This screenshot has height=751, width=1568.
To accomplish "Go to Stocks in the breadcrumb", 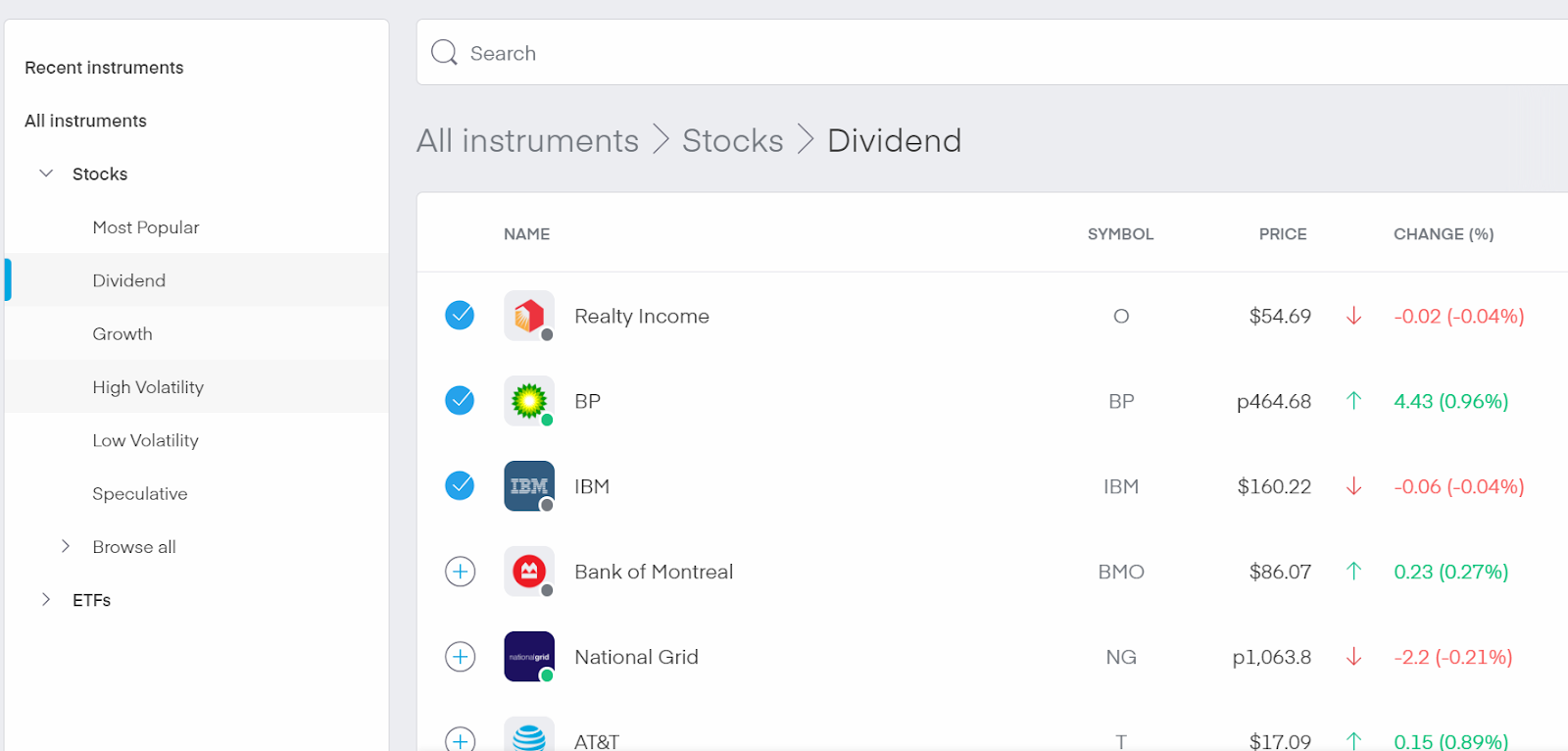I will tap(732, 141).
